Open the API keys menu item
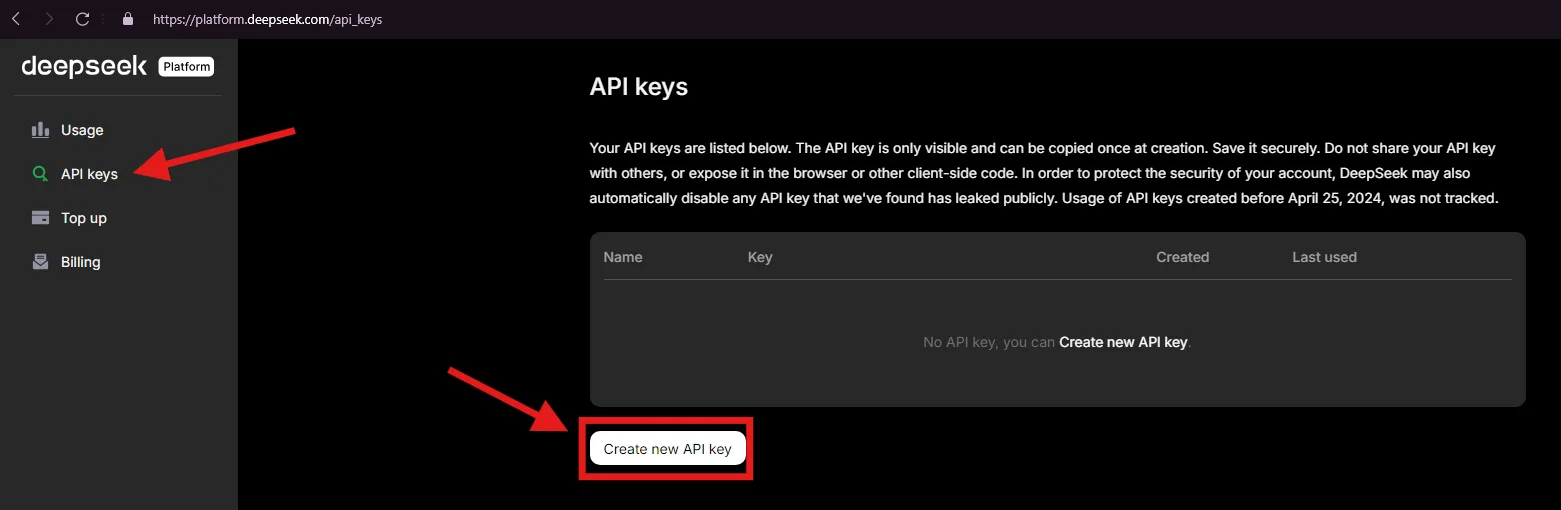 coord(89,174)
